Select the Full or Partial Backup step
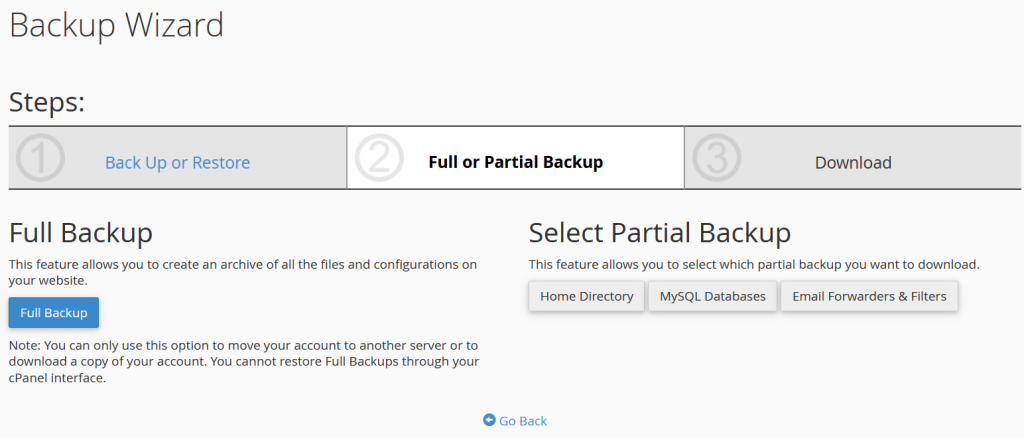Screen dimensions: 1024x438 (515, 162)
